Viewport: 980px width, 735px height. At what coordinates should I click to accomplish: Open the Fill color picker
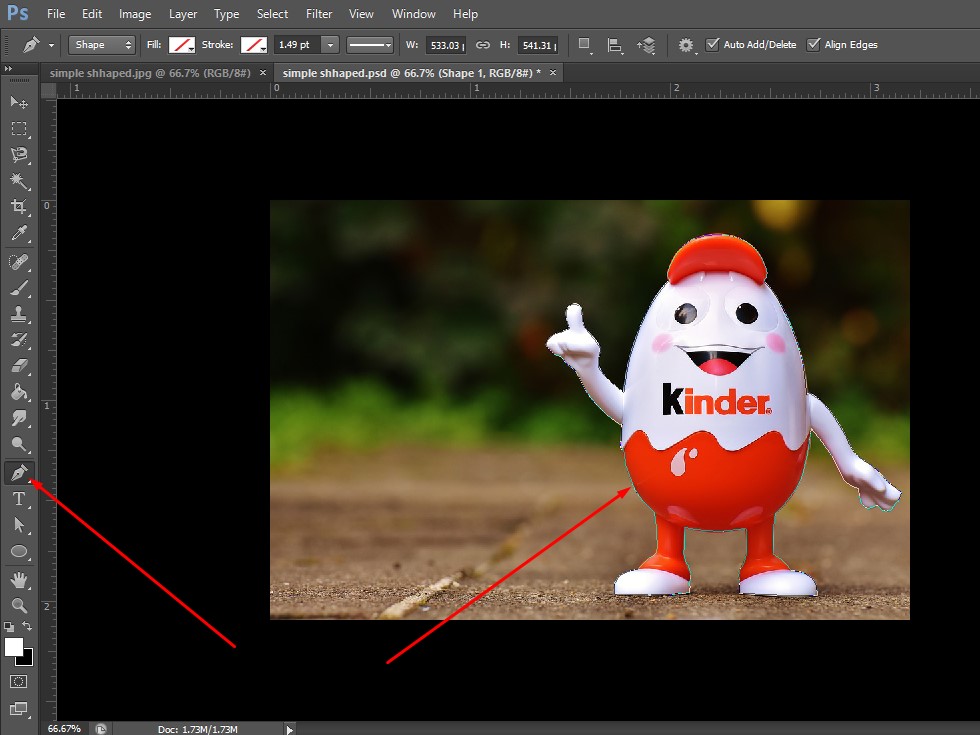182,45
